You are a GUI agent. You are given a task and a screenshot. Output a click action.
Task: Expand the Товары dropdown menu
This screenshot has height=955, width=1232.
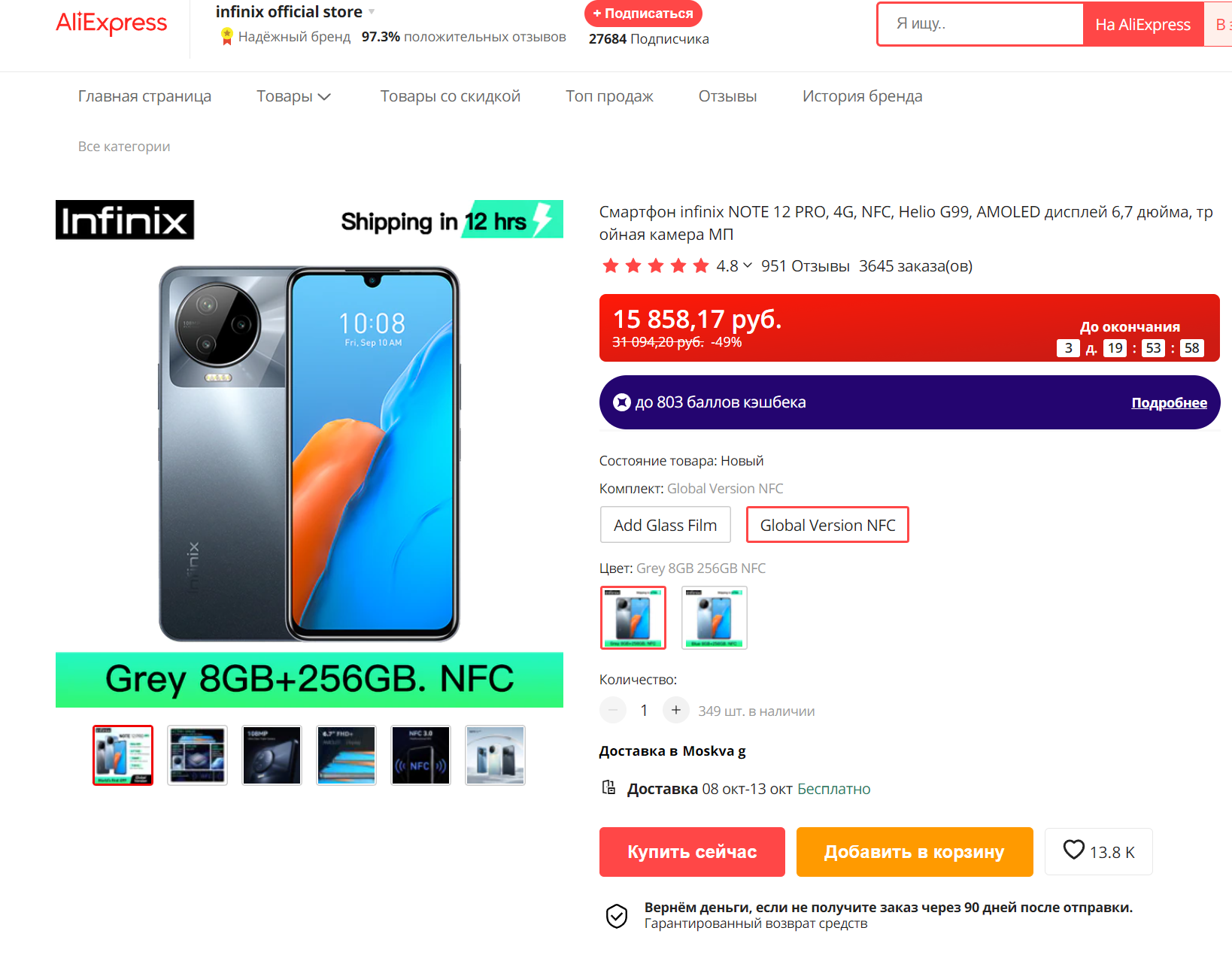pyautogui.click(x=294, y=96)
